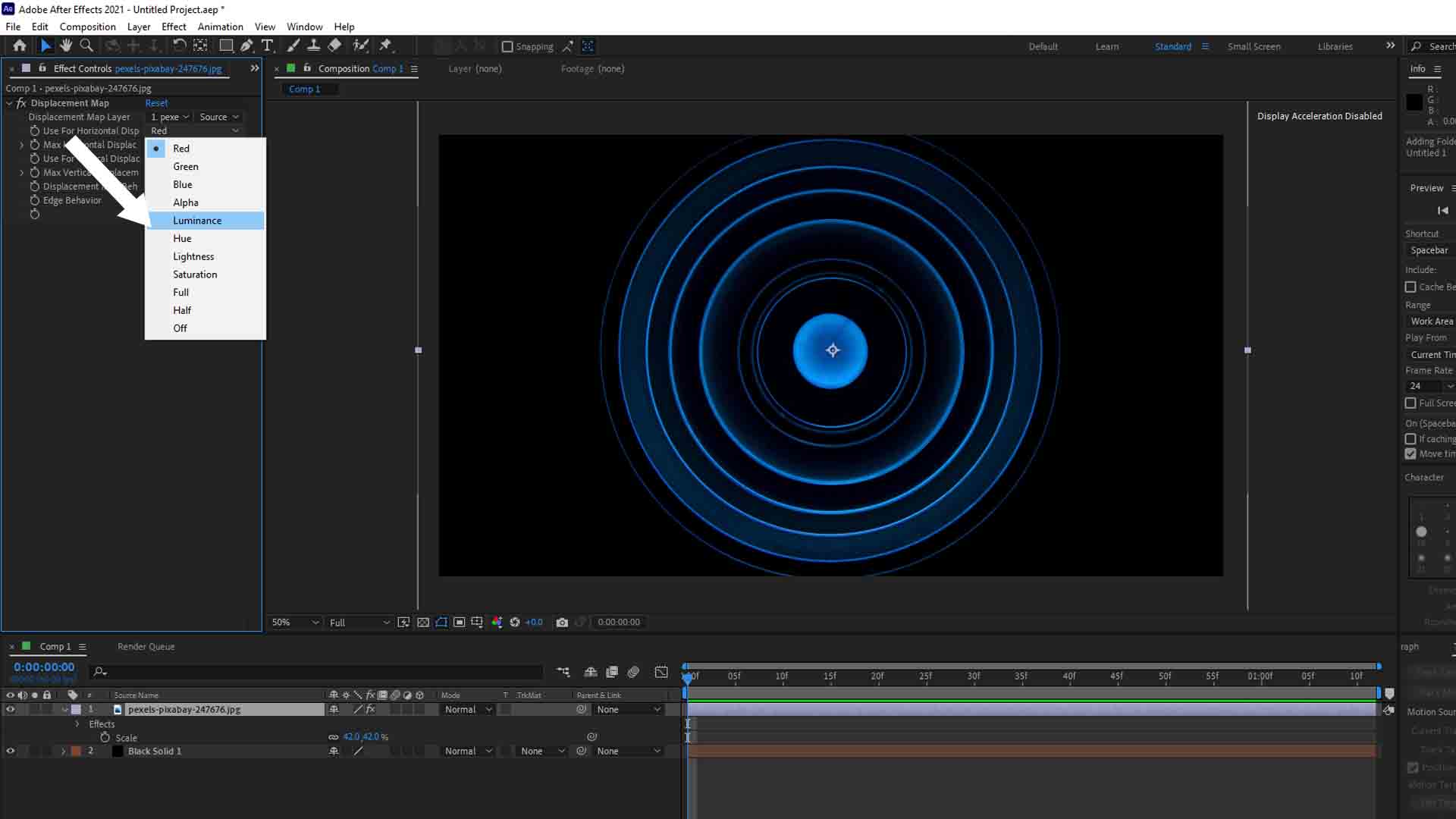The image size is (1456, 819).
Task: Open the Composition menu in menu bar
Action: 87,27
